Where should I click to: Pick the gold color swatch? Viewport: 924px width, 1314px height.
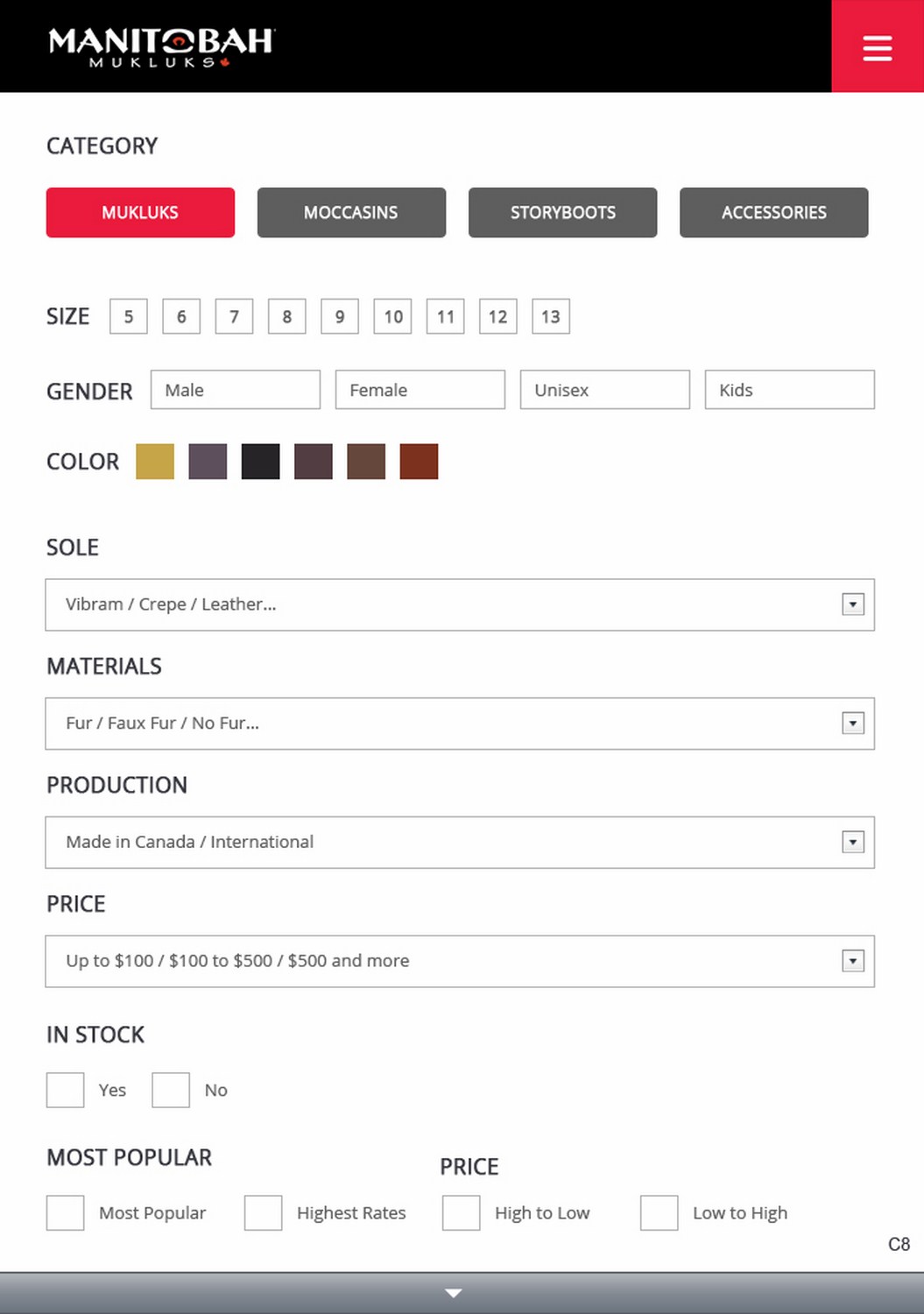155,462
